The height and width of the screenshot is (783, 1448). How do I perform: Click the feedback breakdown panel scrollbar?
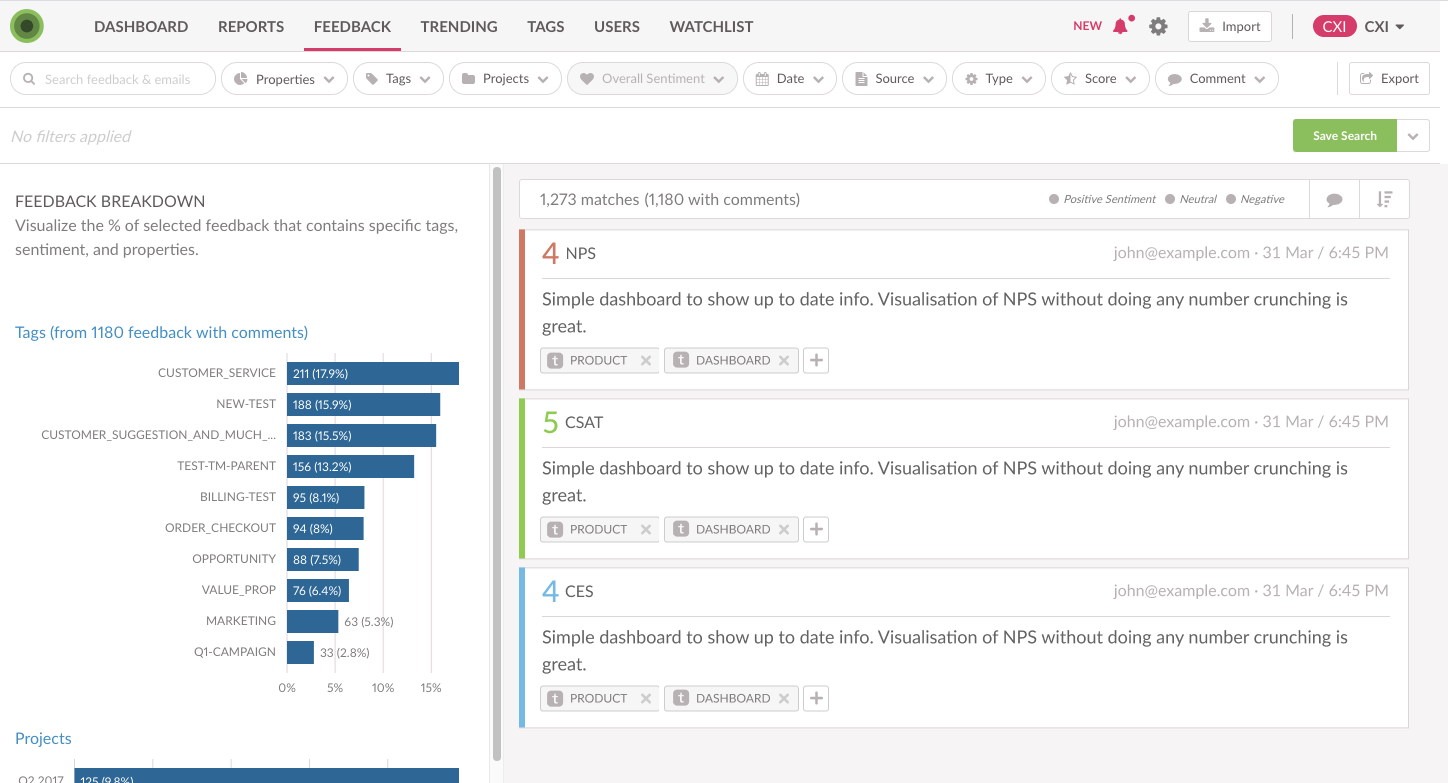497,465
